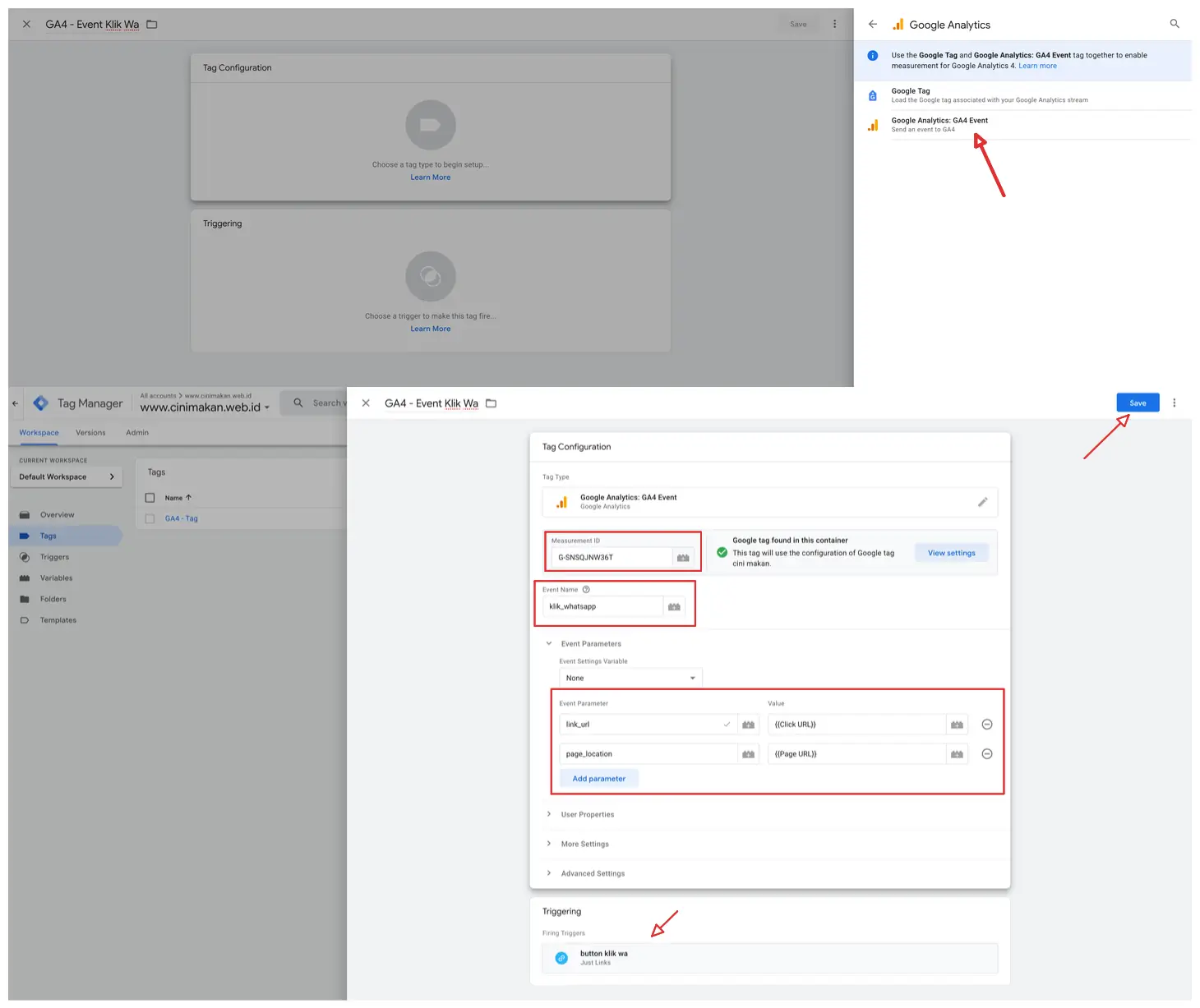Open Overview in the sidebar
Image resolution: width=1200 pixels, height=1008 pixels.
coord(57,515)
